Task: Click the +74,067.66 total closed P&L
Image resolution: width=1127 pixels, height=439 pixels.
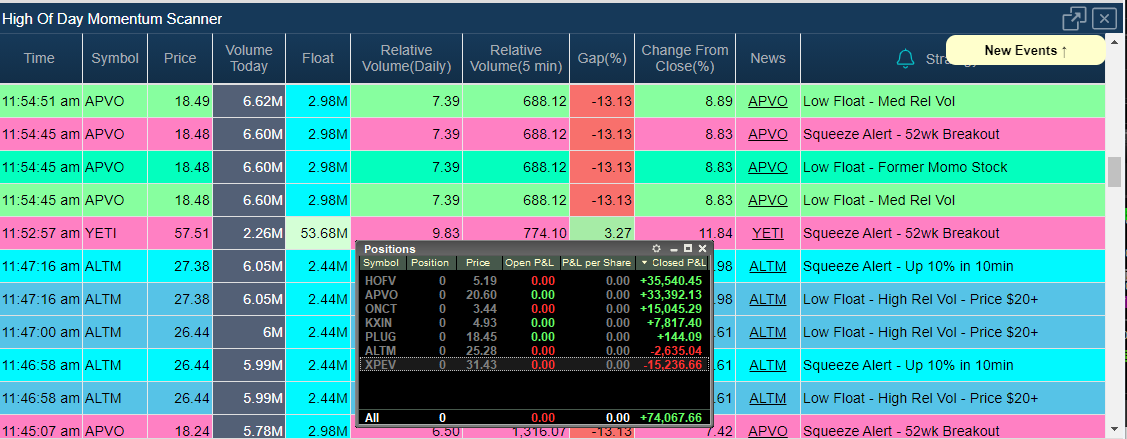Action: pyautogui.click(x=670, y=417)
